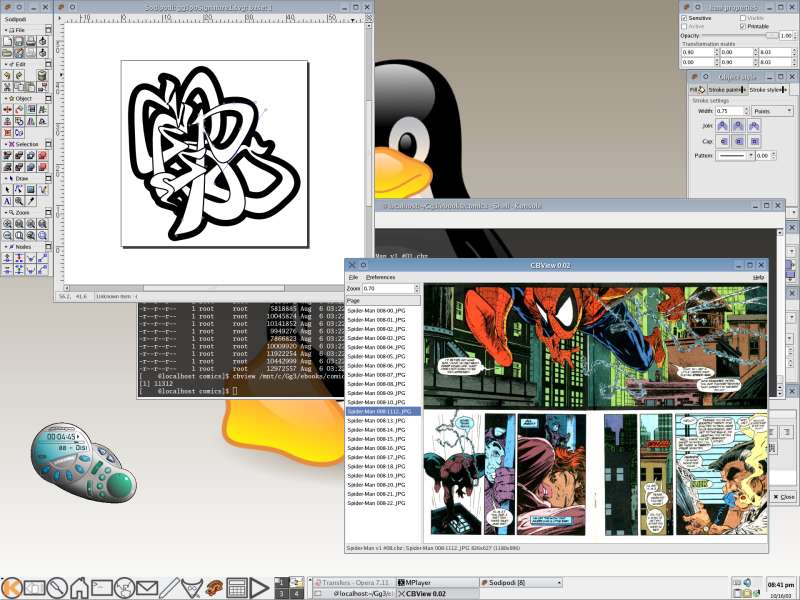
Task: Click the third join style icon
Action: tap(754, 126)
